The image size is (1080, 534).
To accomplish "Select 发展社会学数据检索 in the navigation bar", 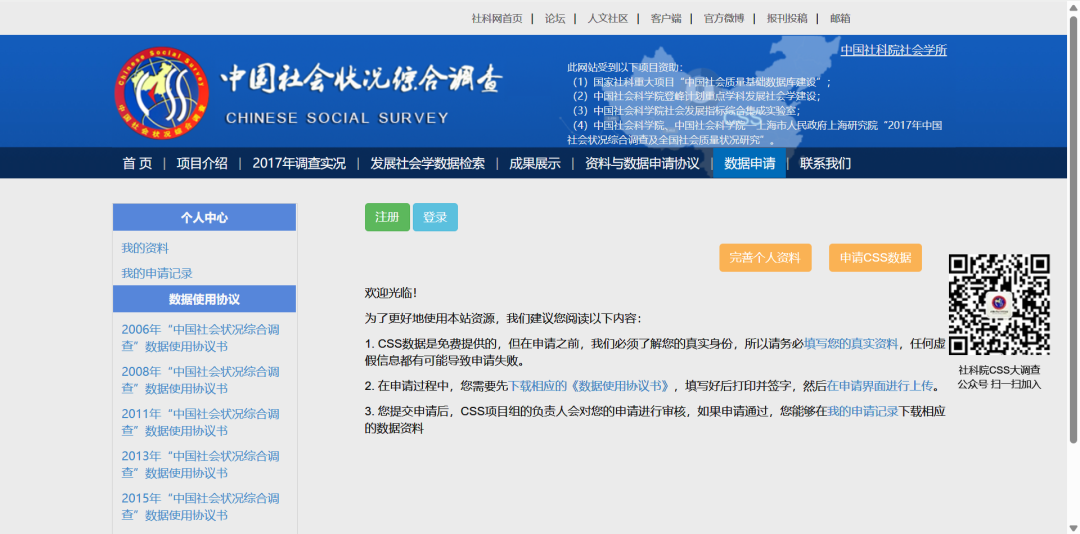I will pyautogui.click(x=427, y=163).
